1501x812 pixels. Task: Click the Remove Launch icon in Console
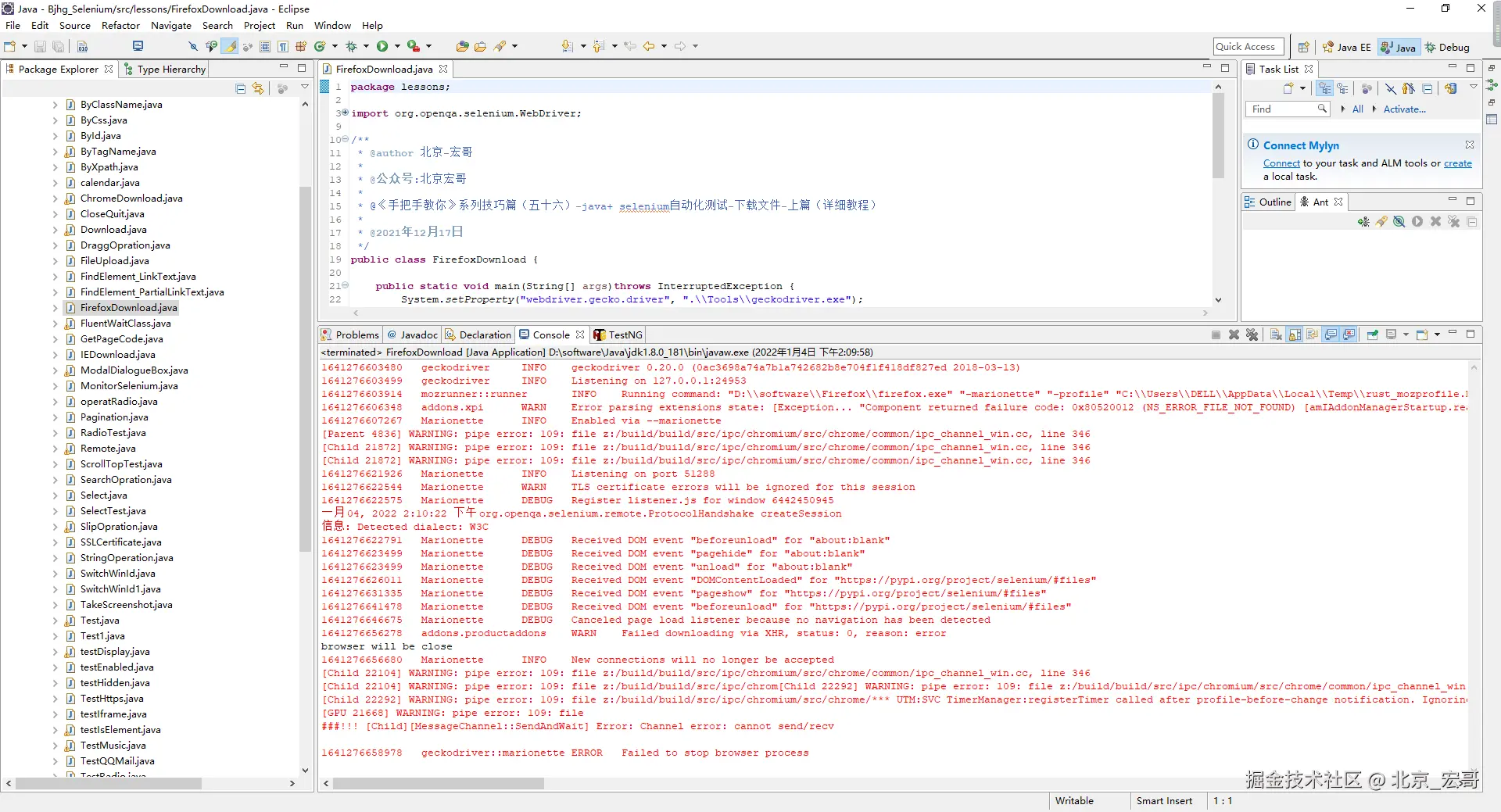click(1234, 335)
